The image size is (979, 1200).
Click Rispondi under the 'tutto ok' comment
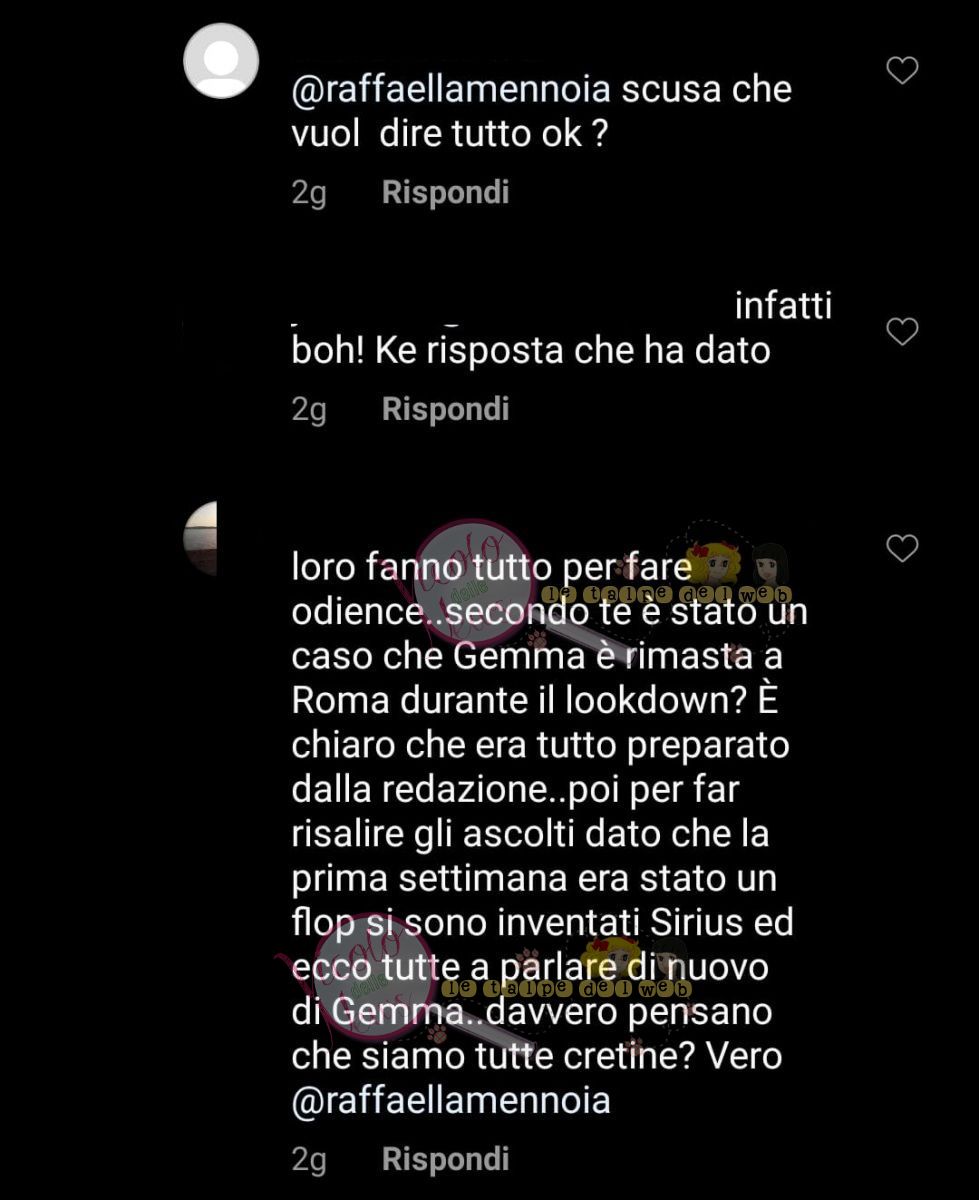click(445, 192)
